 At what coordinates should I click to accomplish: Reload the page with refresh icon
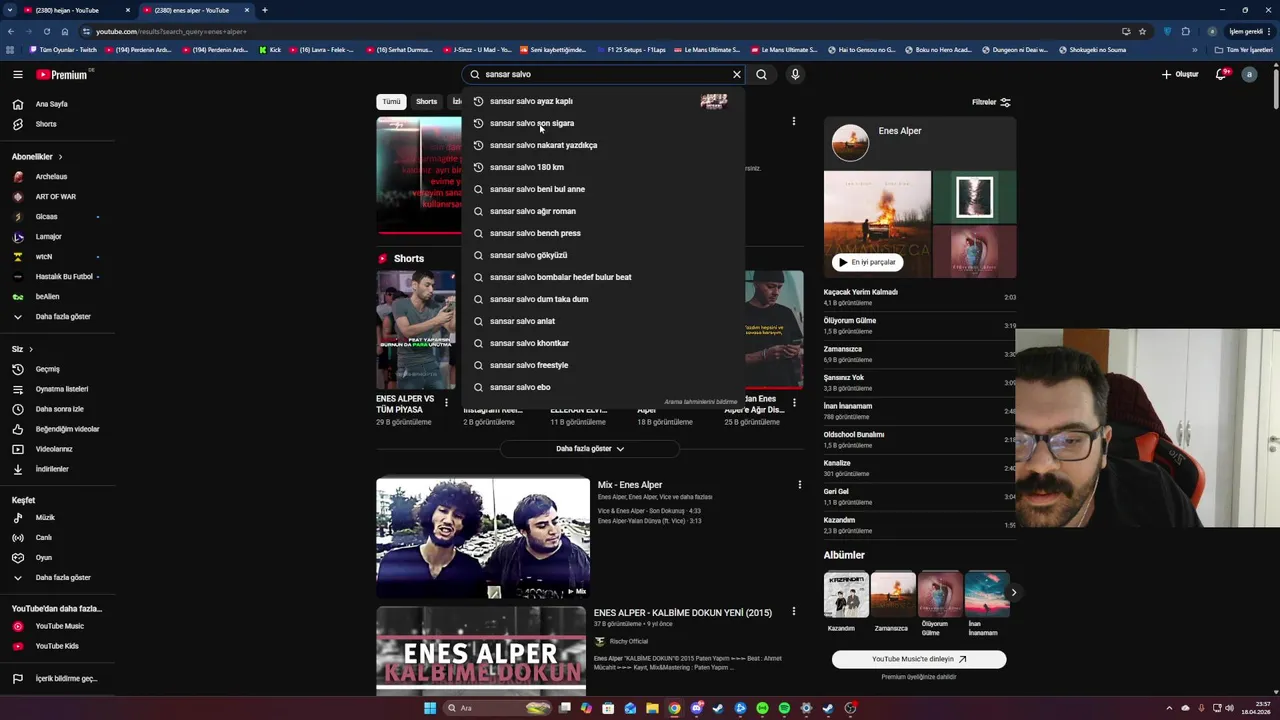(46, 31)
